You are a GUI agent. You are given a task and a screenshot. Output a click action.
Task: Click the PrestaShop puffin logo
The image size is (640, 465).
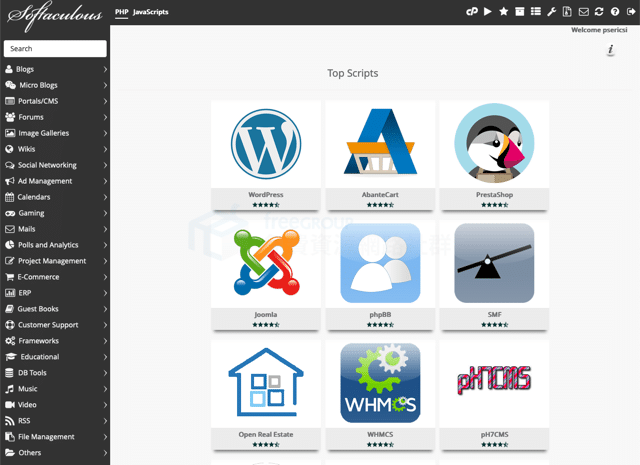click(494, 143)
